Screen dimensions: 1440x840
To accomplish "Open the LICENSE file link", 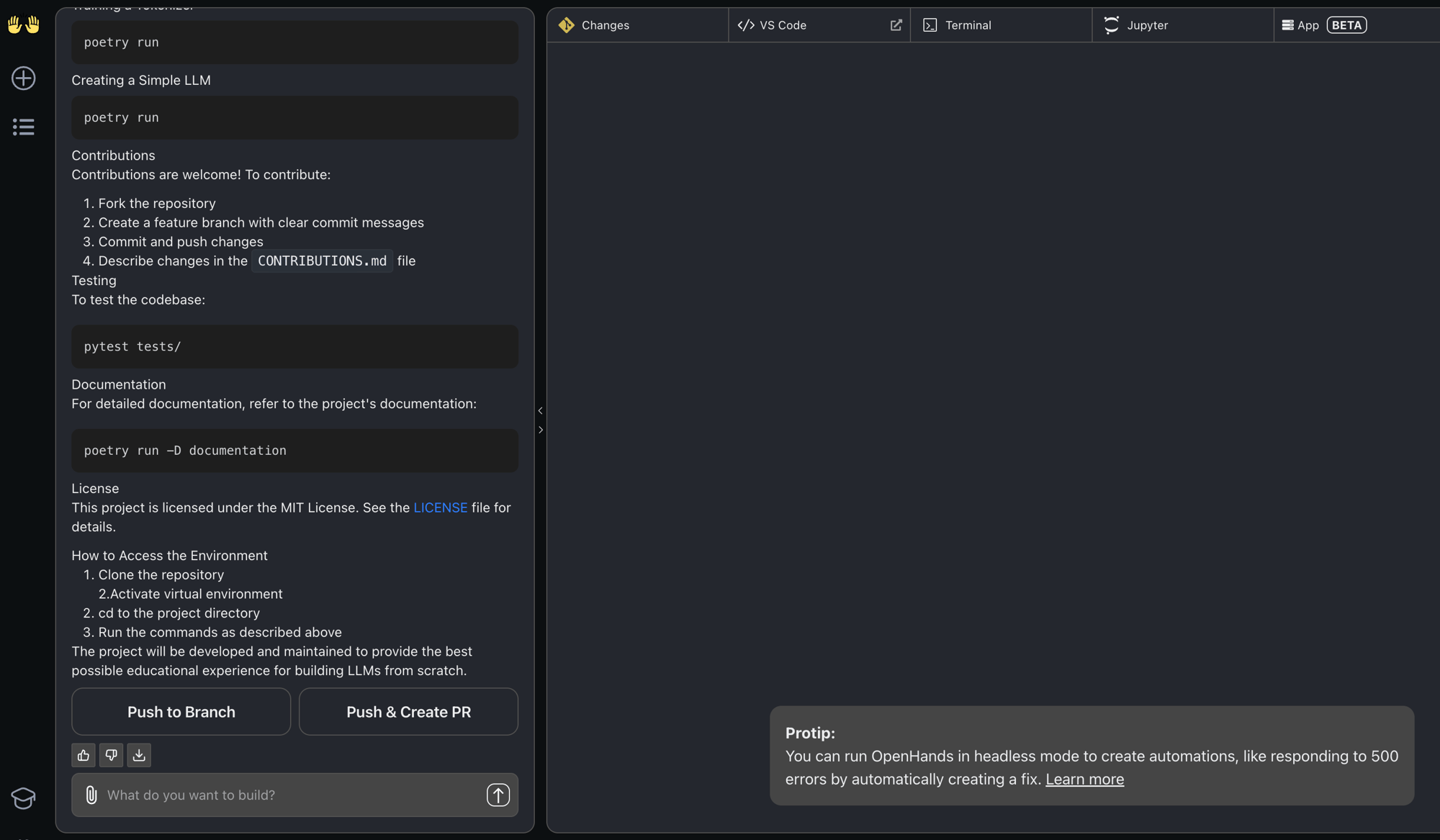I will (440, 507).
